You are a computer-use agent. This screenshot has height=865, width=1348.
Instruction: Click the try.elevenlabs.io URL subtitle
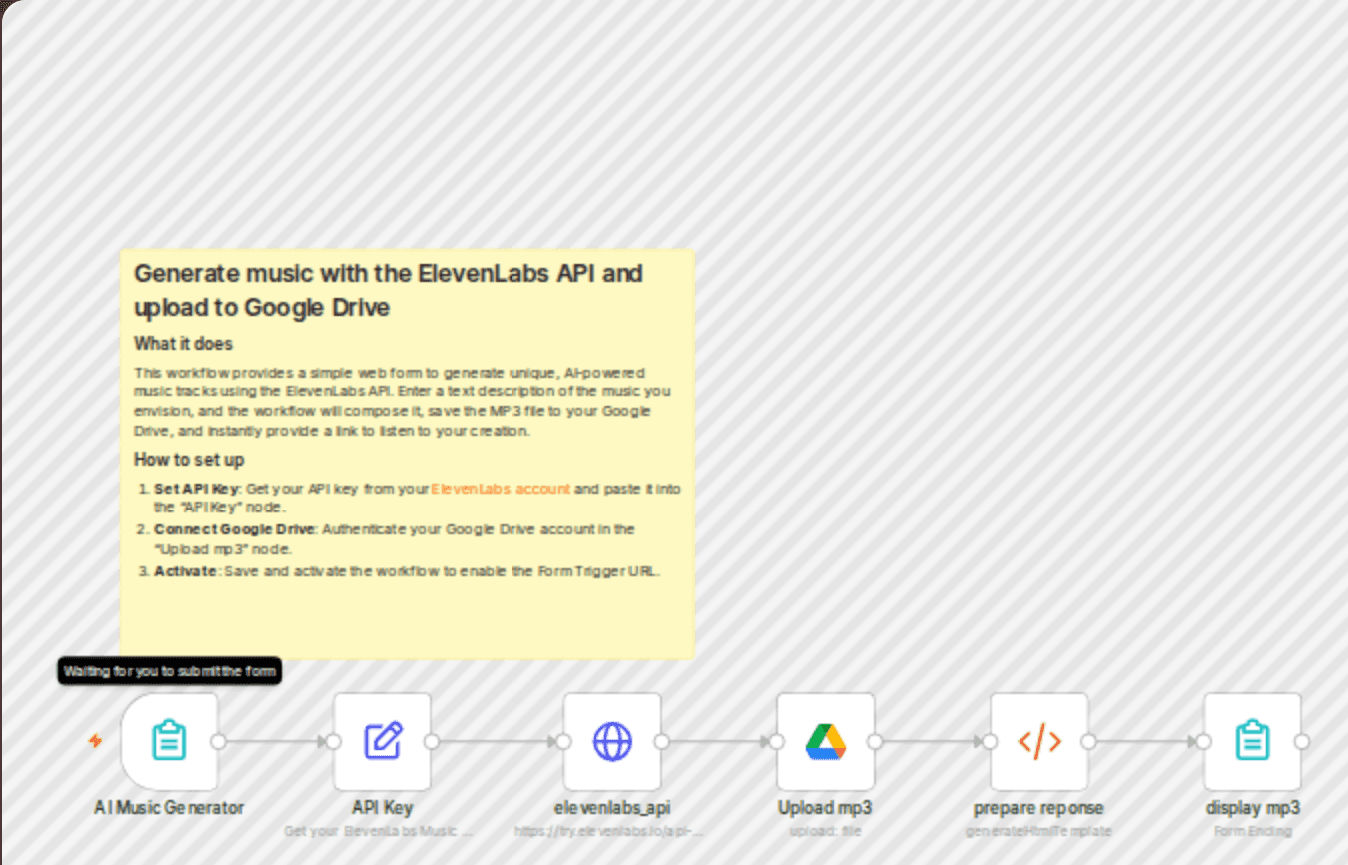pyautogui.click(x=609, y=831)
